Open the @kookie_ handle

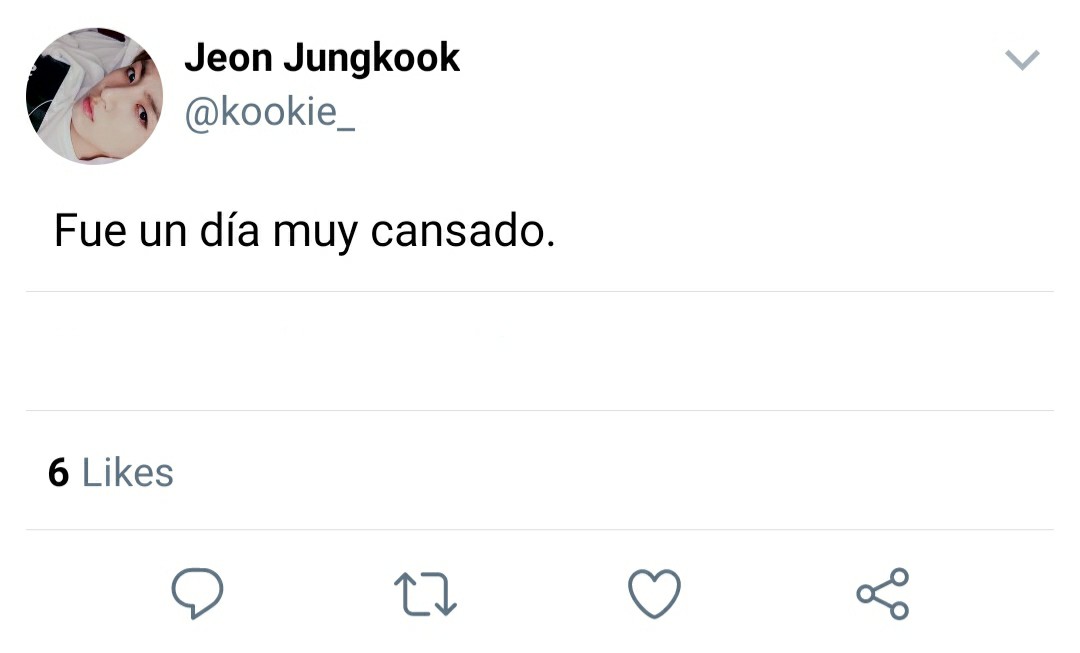tap(269, 113)
